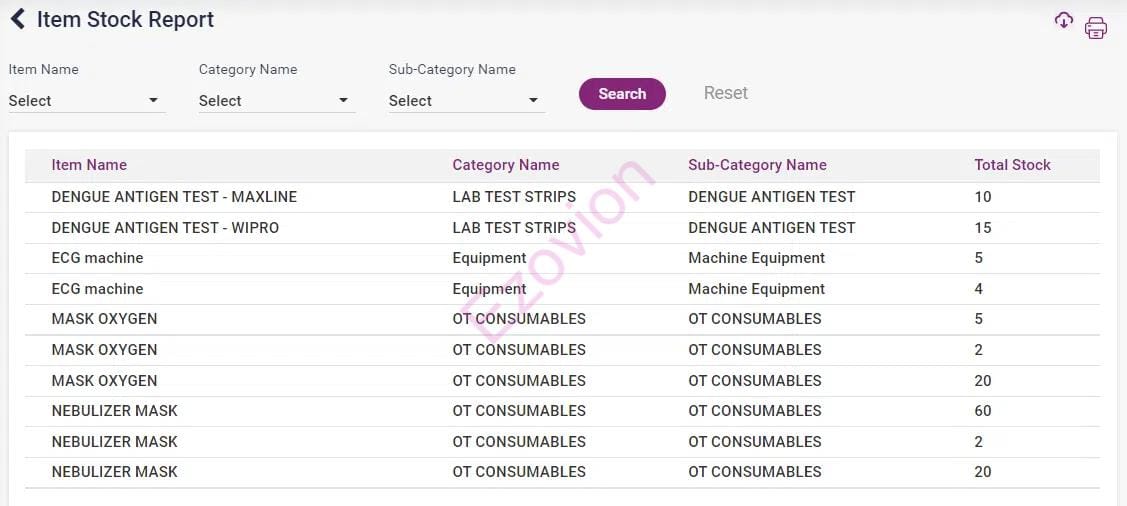Open the Item Name dropdown
This screenshot has height=506, width=1127.
pos(86,101)
